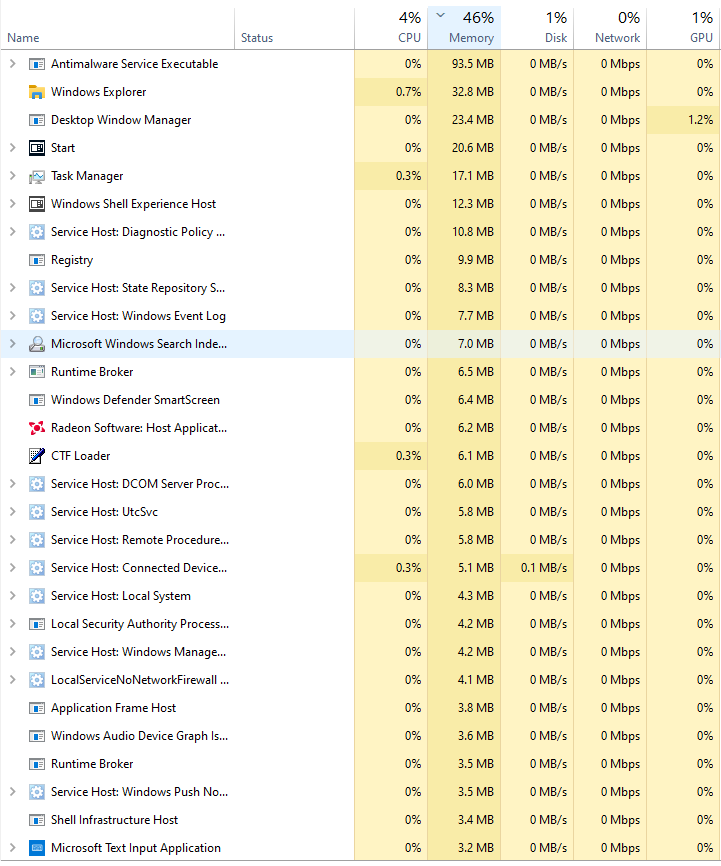Expand the Start process group
Screen dimensions: 721x866
(x=13, y=148)
